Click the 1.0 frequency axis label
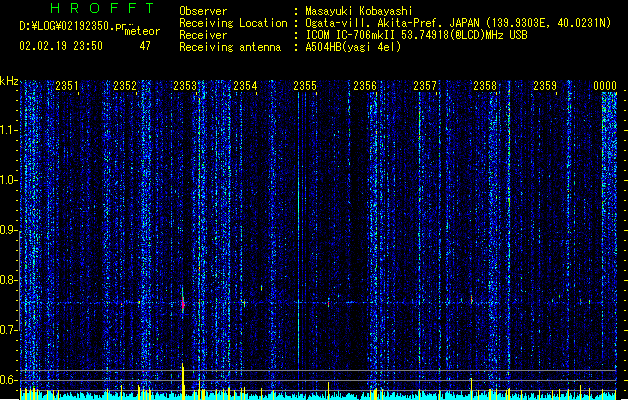Viewport: 629px width, 400px height. pos(8,180)
